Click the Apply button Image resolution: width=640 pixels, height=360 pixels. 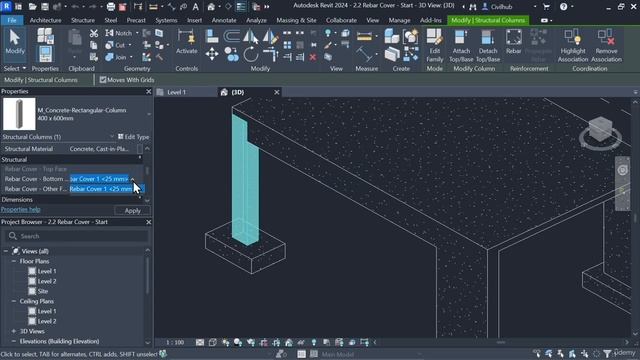[132, 211]
